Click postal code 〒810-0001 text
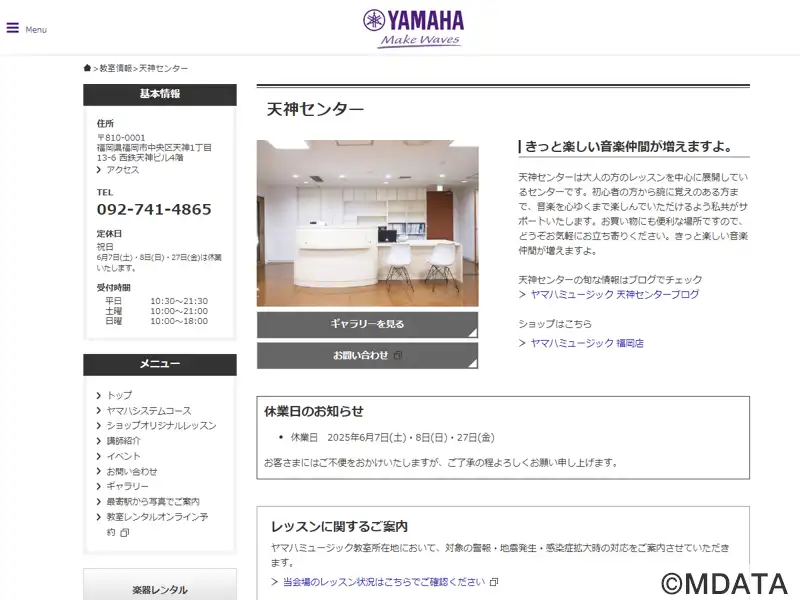Screen dimensions: 800x600 tap(121, 138)
